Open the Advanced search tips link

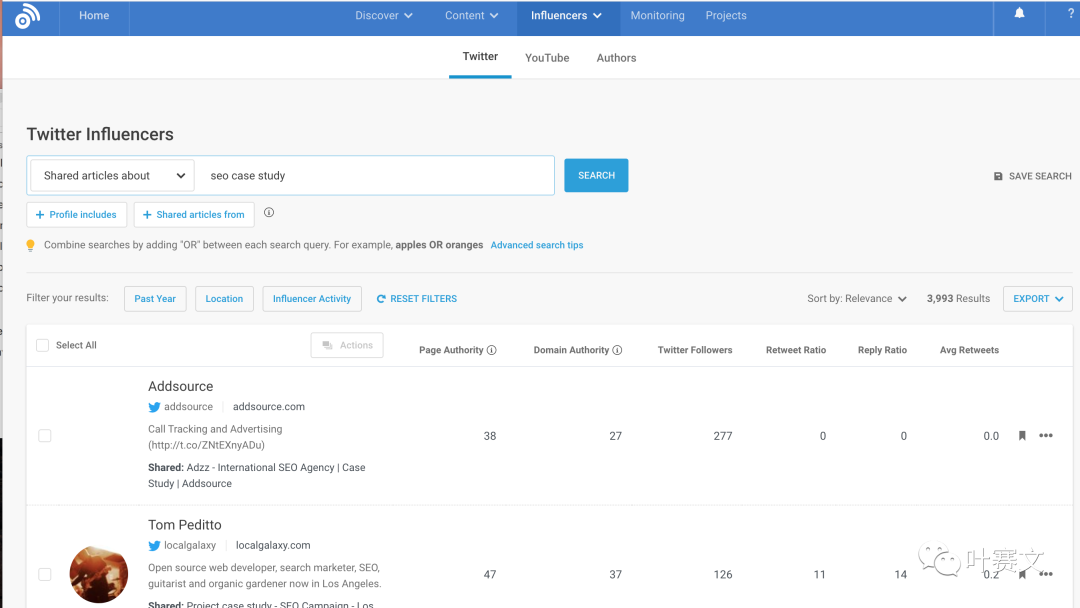pyautogui.click(x=537, y=245)
